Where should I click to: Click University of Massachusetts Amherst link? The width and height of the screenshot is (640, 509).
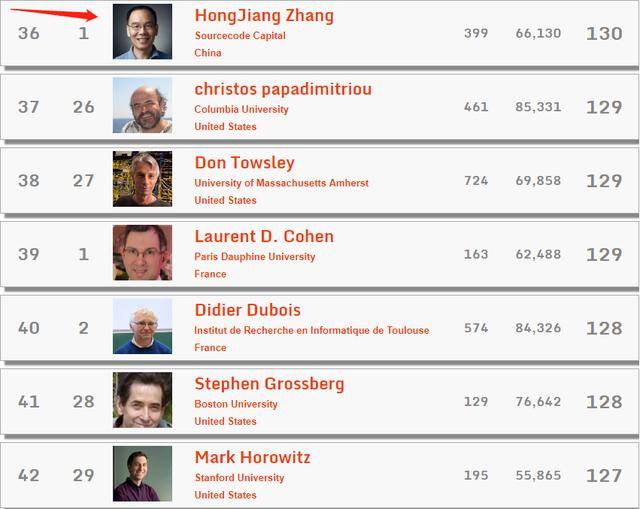(x=281, y=183)
